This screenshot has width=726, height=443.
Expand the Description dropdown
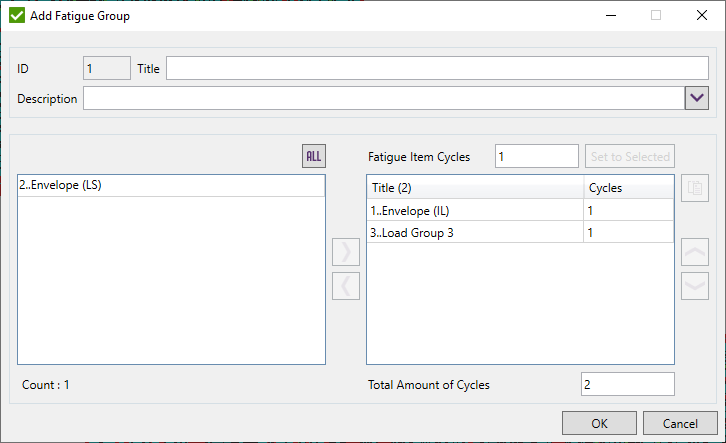696,98
